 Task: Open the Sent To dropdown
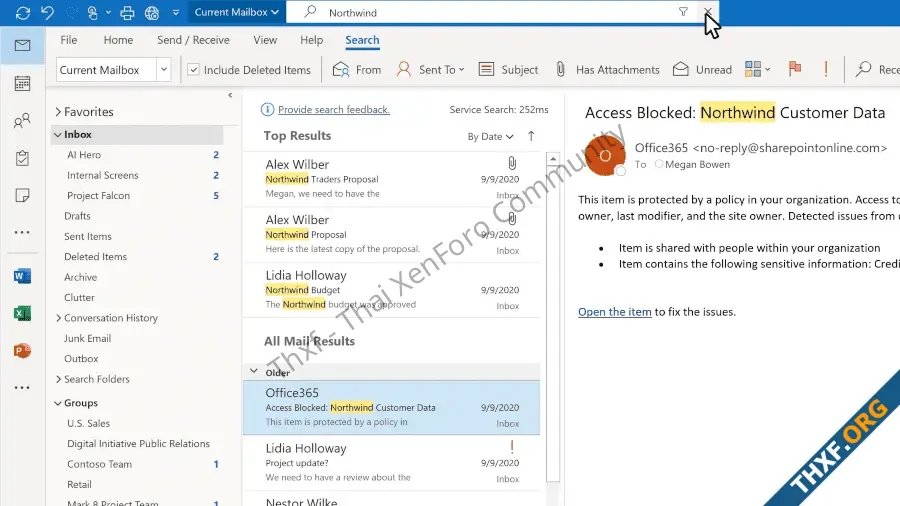click(430, 70)
